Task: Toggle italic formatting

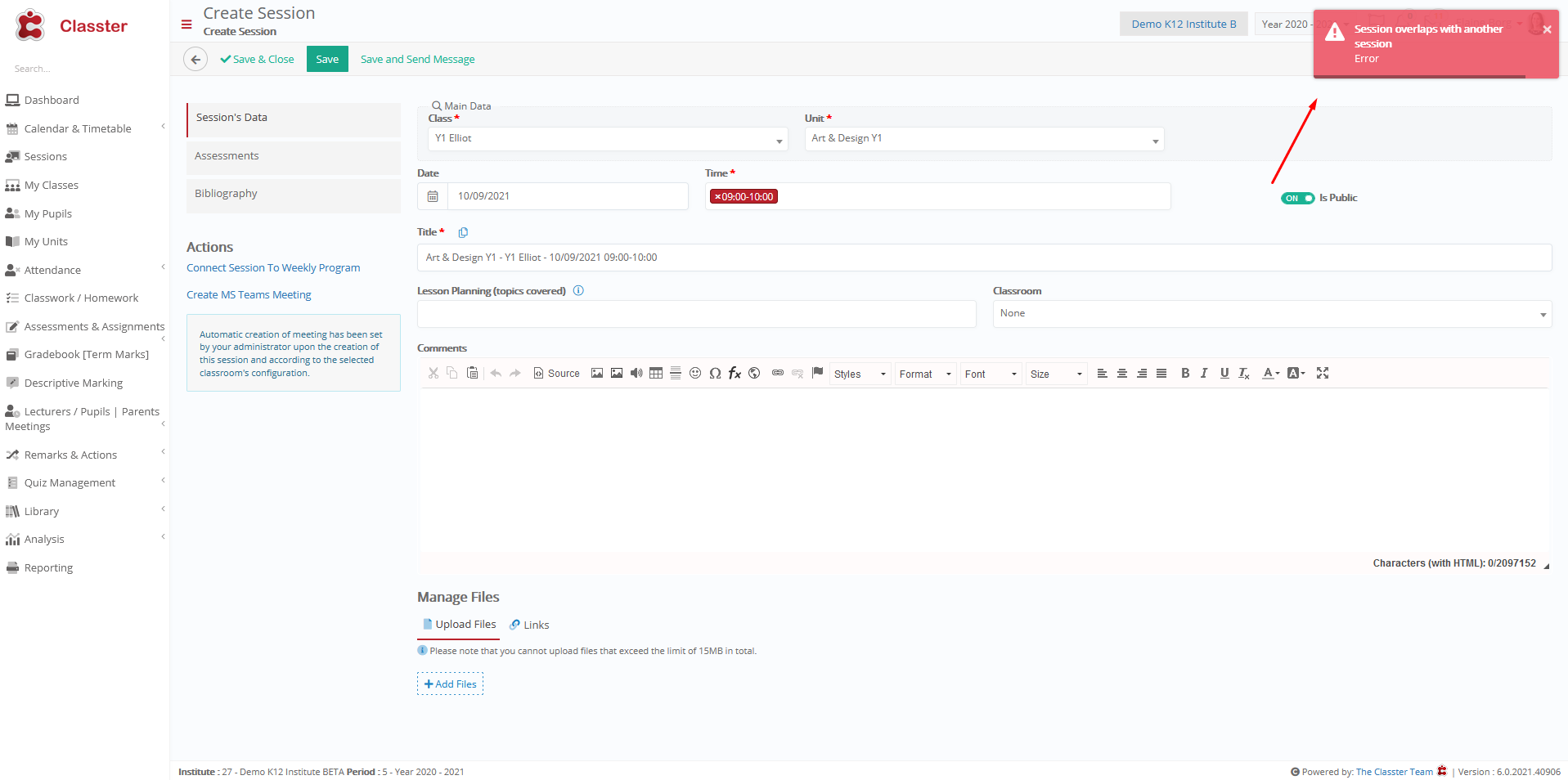Action: coord(1204,373)
